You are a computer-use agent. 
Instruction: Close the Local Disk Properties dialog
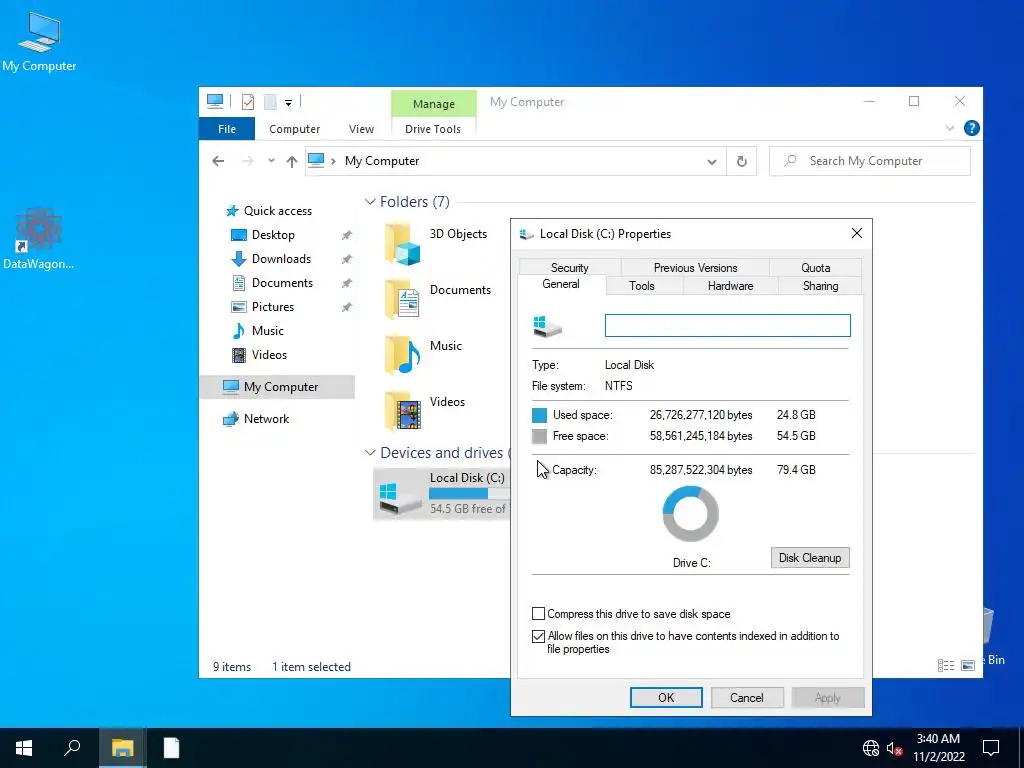coord(857,233)
